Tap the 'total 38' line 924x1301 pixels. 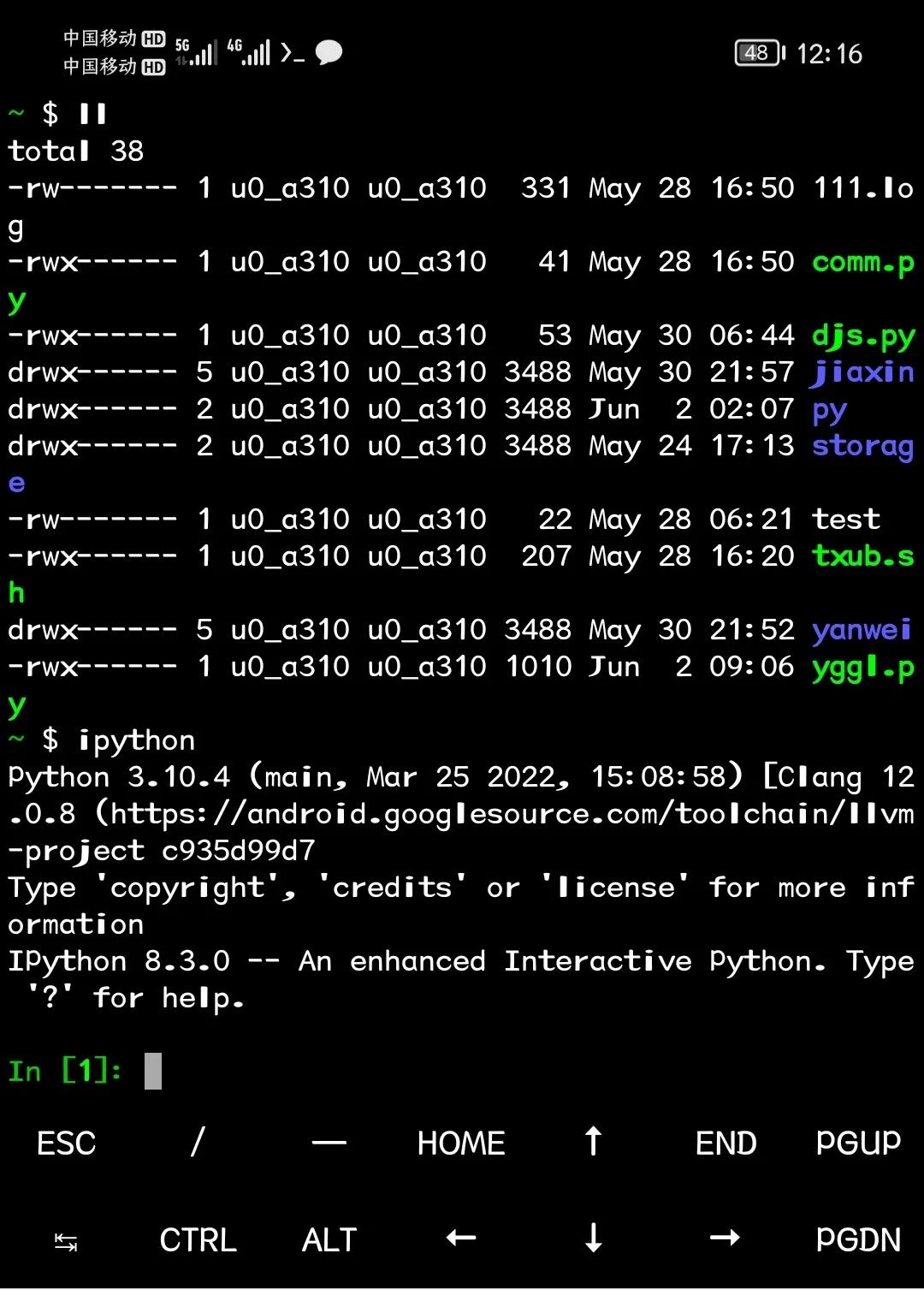pos(76,151)
